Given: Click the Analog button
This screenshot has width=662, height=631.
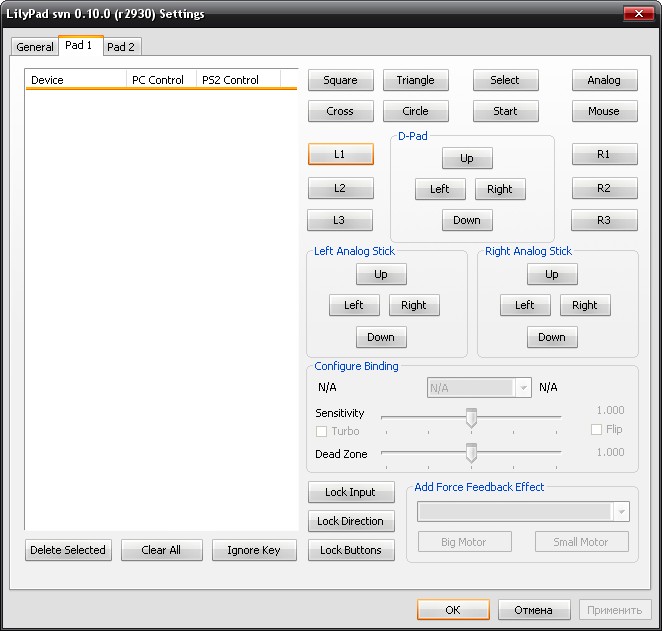Looking at the screenshot, I should pyautogui.click(x=605, y=80).
